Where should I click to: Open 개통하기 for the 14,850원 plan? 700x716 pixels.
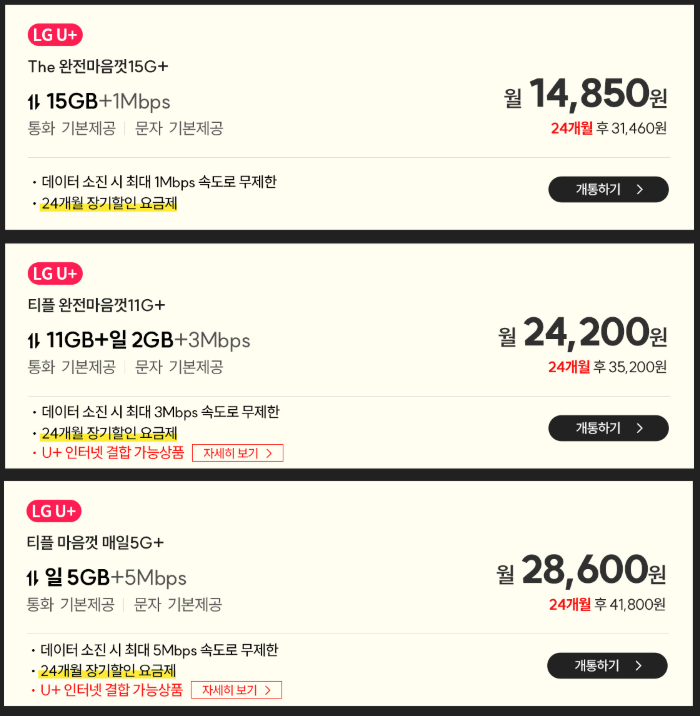point(608,190)
